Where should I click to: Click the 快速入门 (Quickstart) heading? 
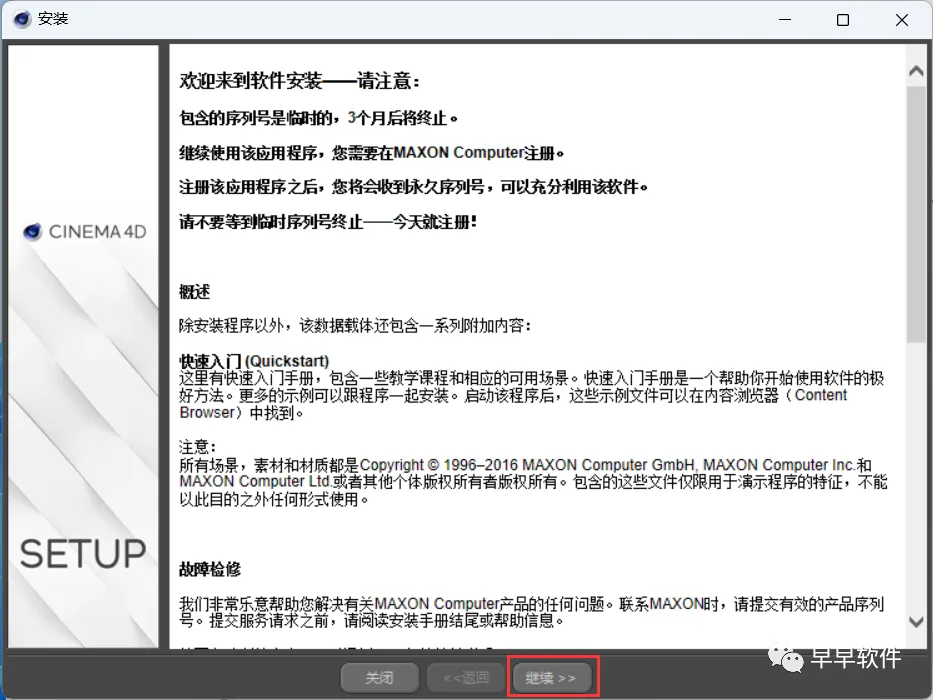coord(254,361)
